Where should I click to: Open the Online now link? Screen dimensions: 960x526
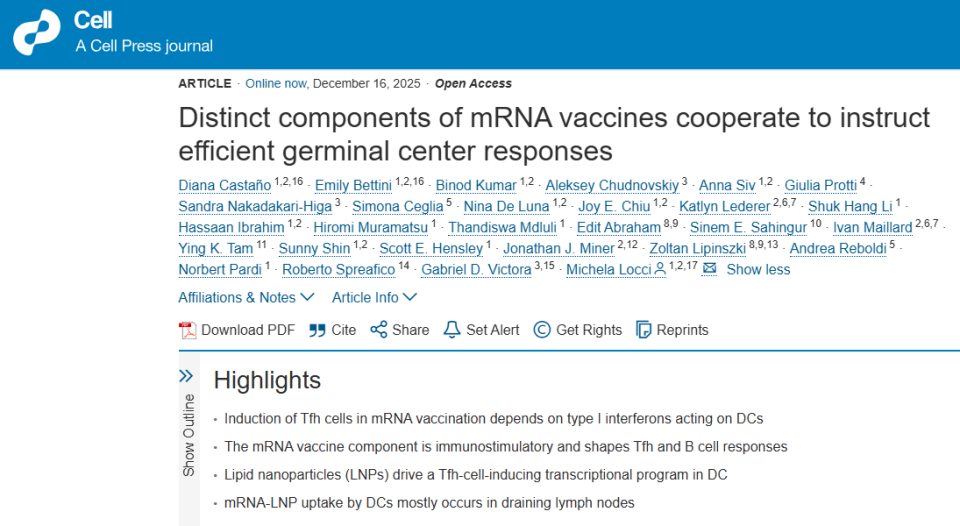pyautogui.click(x=276, y=83)
